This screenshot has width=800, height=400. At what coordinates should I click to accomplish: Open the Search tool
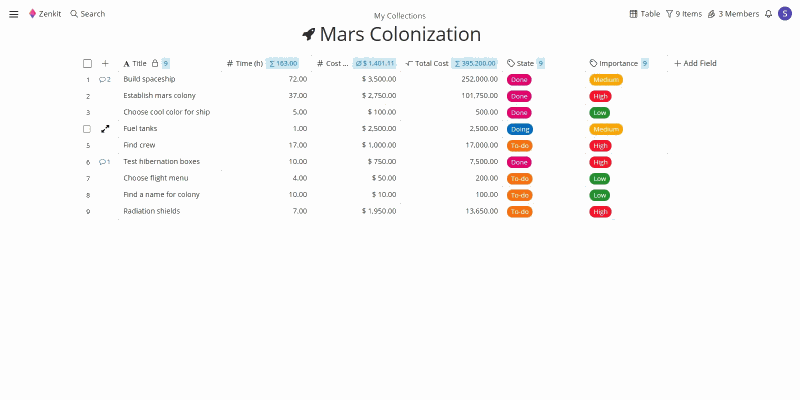[88, 14]
